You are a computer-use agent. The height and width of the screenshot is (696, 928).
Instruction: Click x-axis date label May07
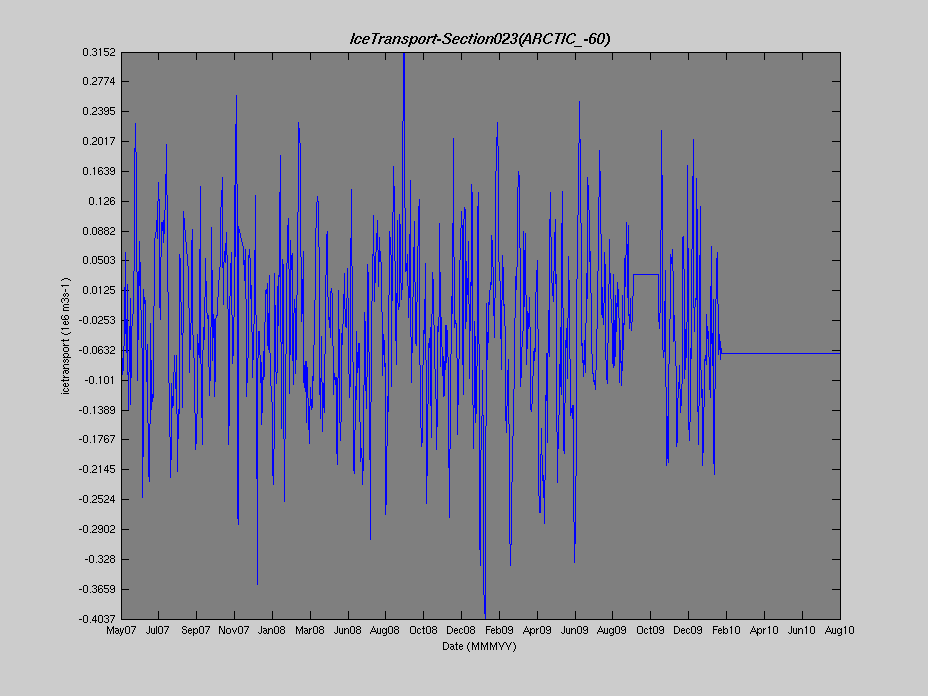coord(121,630)
